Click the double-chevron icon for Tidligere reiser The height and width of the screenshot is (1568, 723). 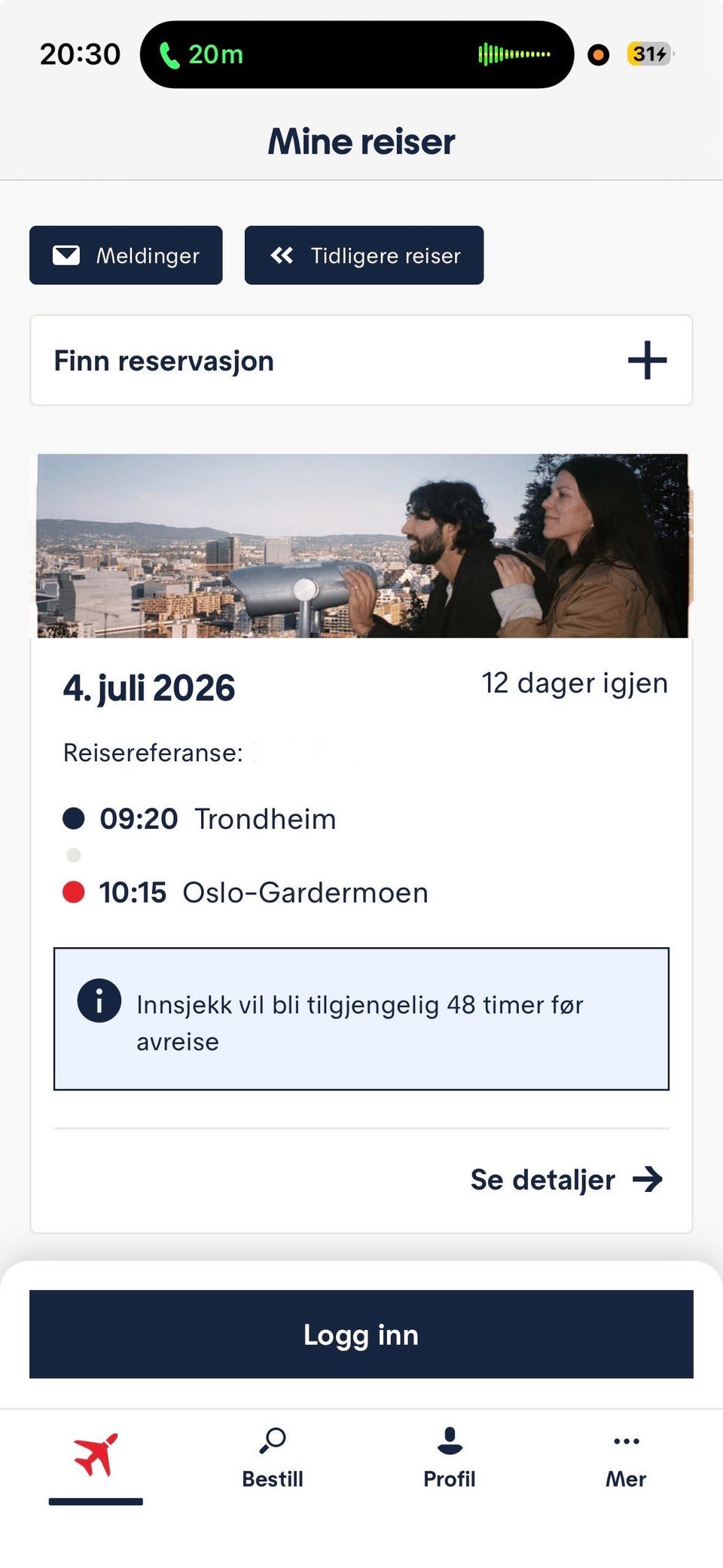(x=282, y=255)
